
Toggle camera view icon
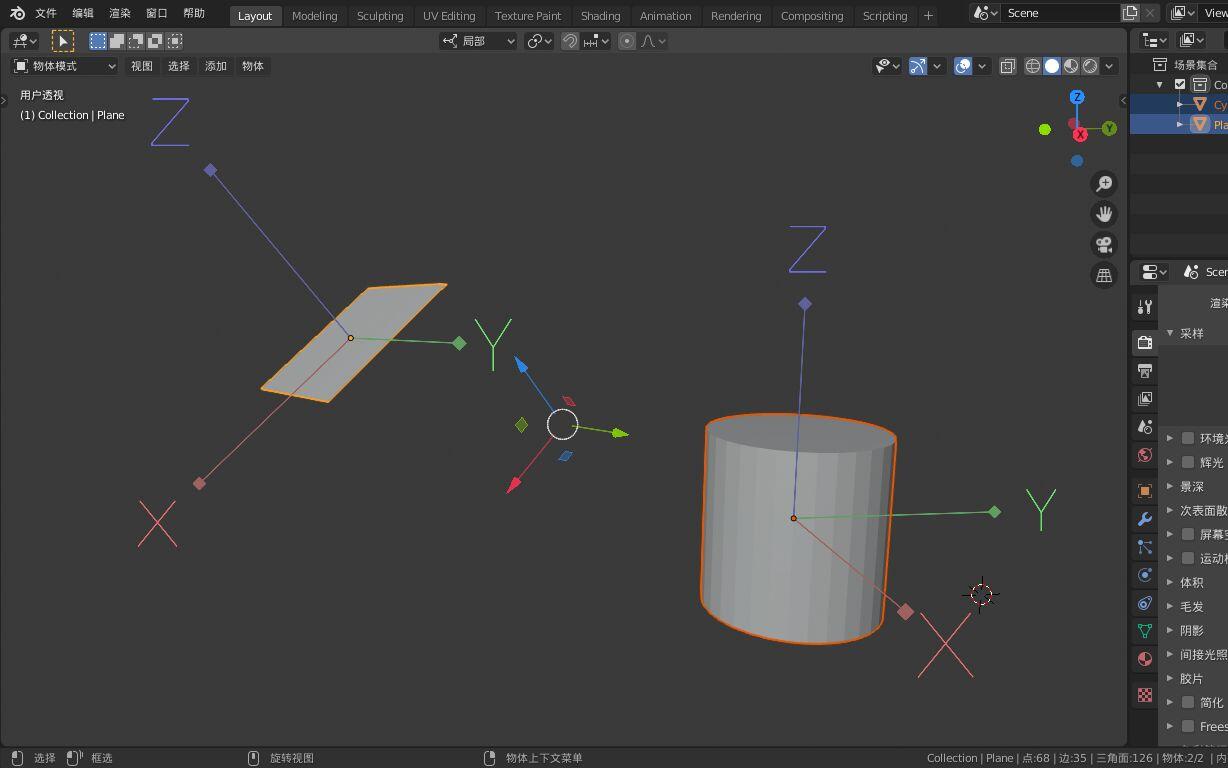1104,245
